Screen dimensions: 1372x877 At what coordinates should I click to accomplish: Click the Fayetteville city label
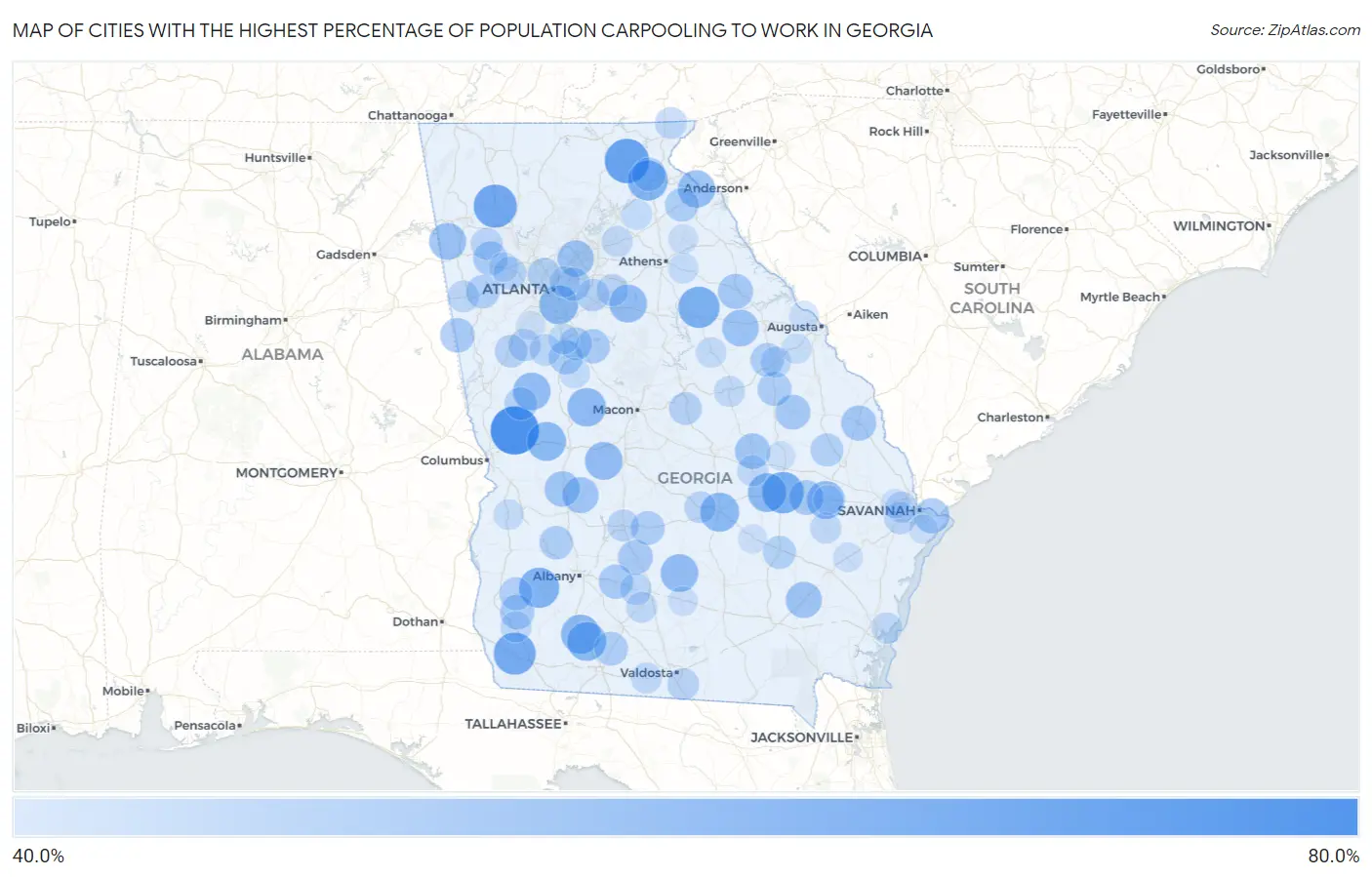pos(1126,114)
